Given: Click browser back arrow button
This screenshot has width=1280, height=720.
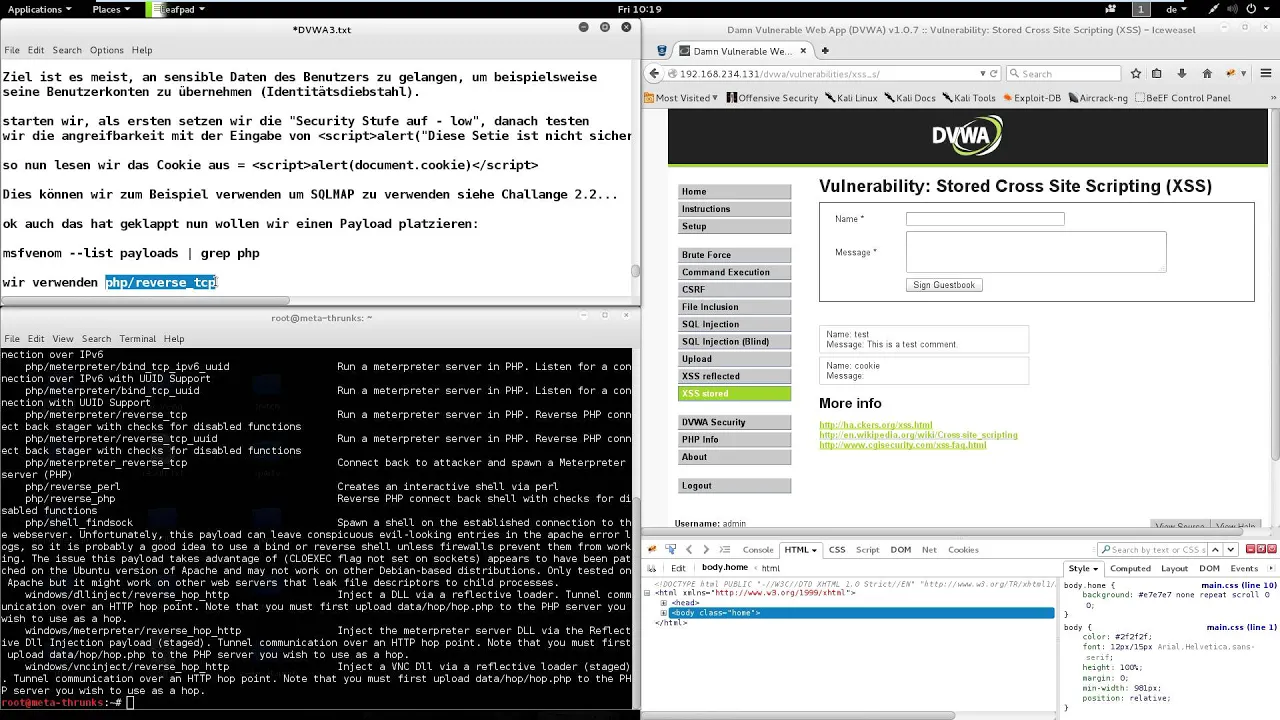Looking at the screenshot, I should click(654, 73).
